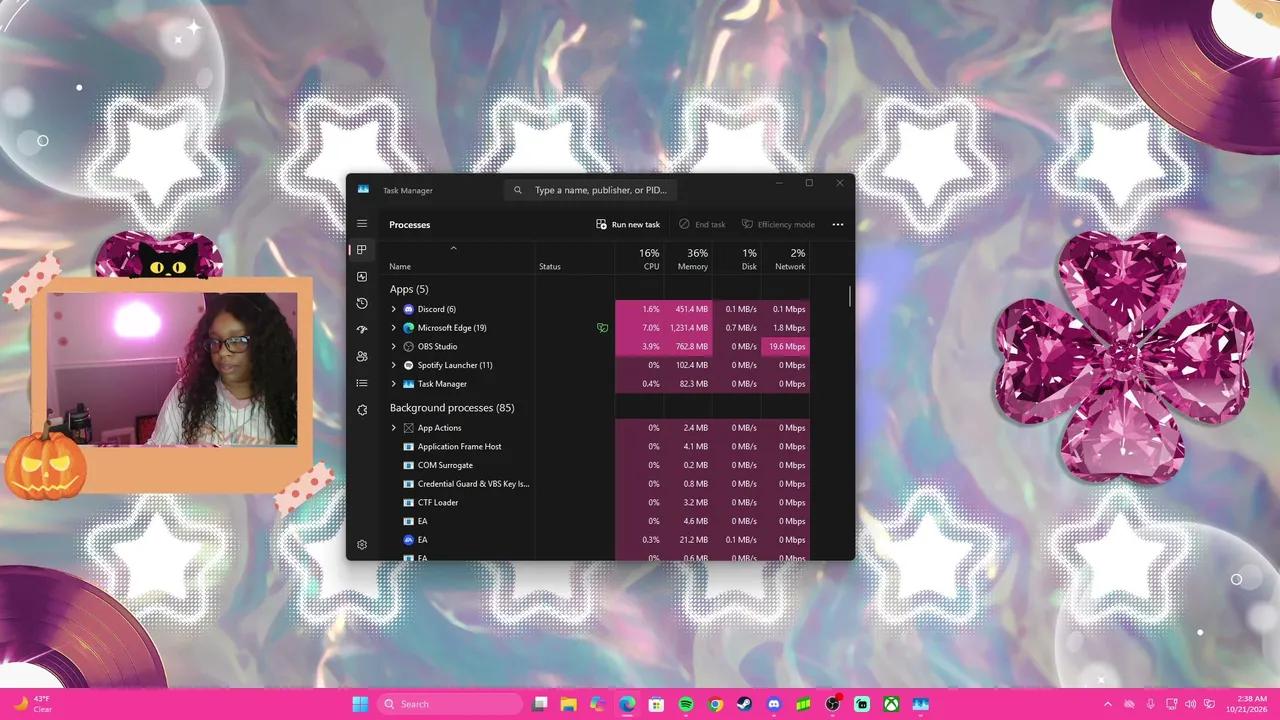
Task: Open the Details page icon in sidebar
Action: point(362,383)
